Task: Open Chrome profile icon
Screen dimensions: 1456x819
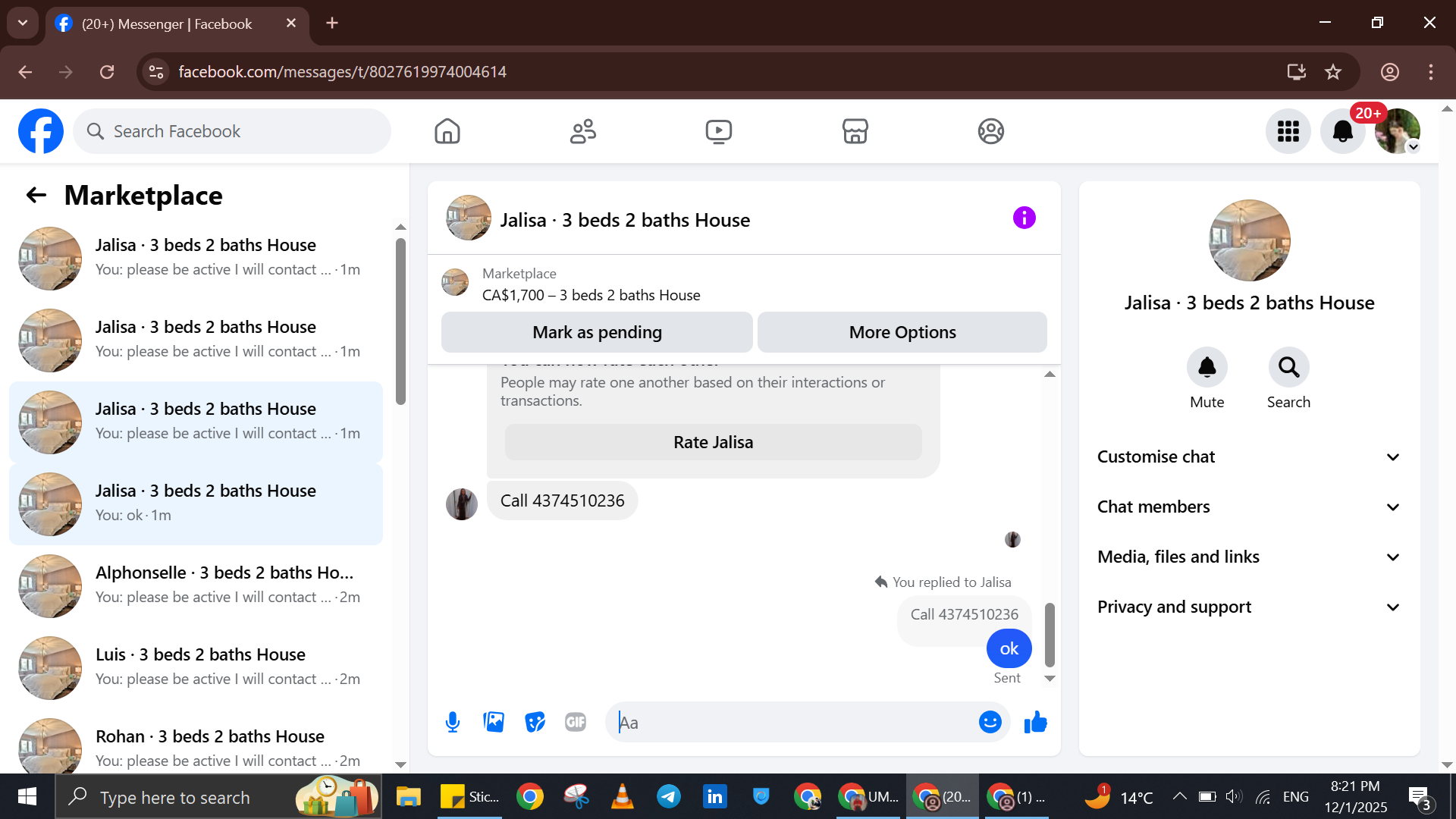Action: tap(1389, 72)
